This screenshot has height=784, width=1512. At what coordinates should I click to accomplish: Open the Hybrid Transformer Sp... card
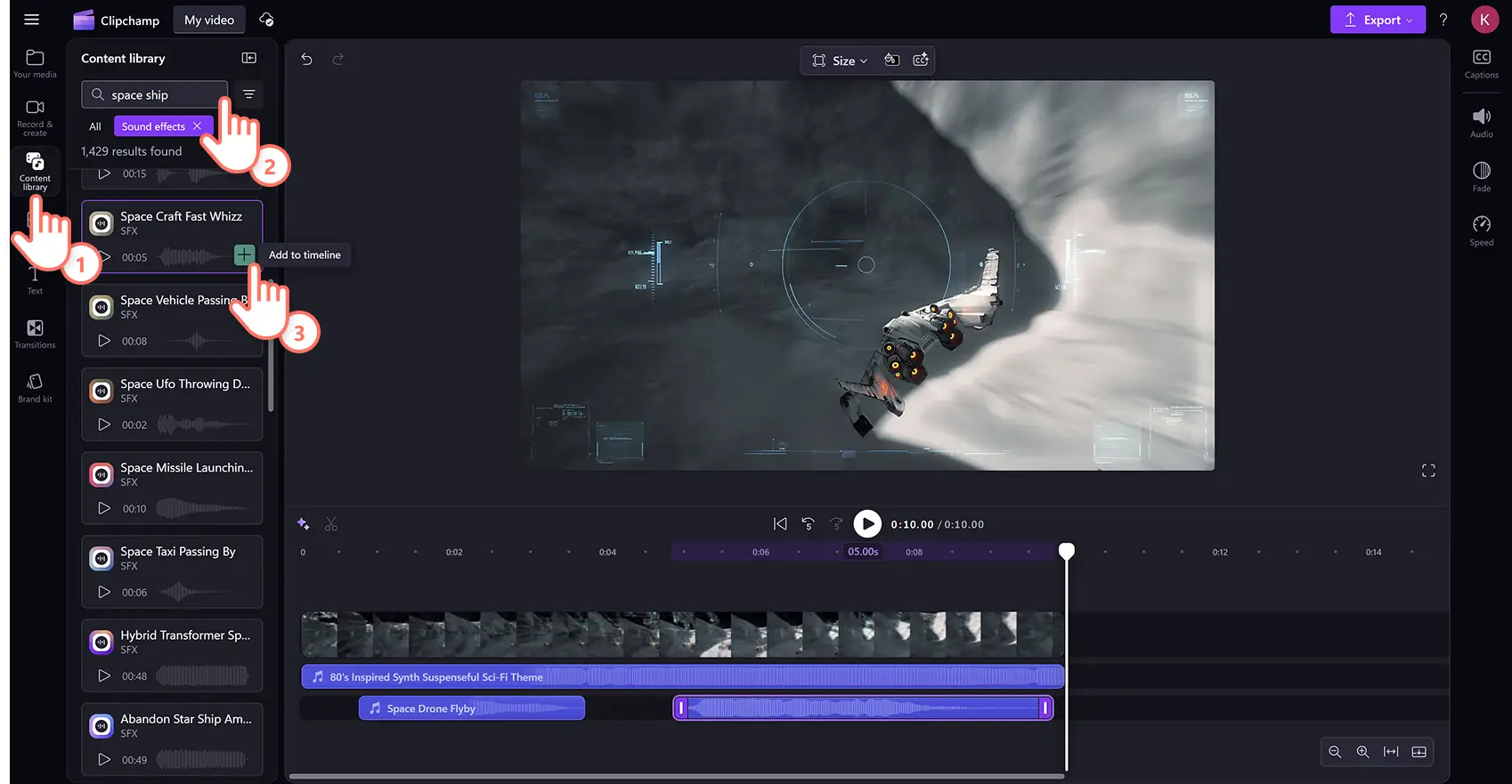[172, 655]
